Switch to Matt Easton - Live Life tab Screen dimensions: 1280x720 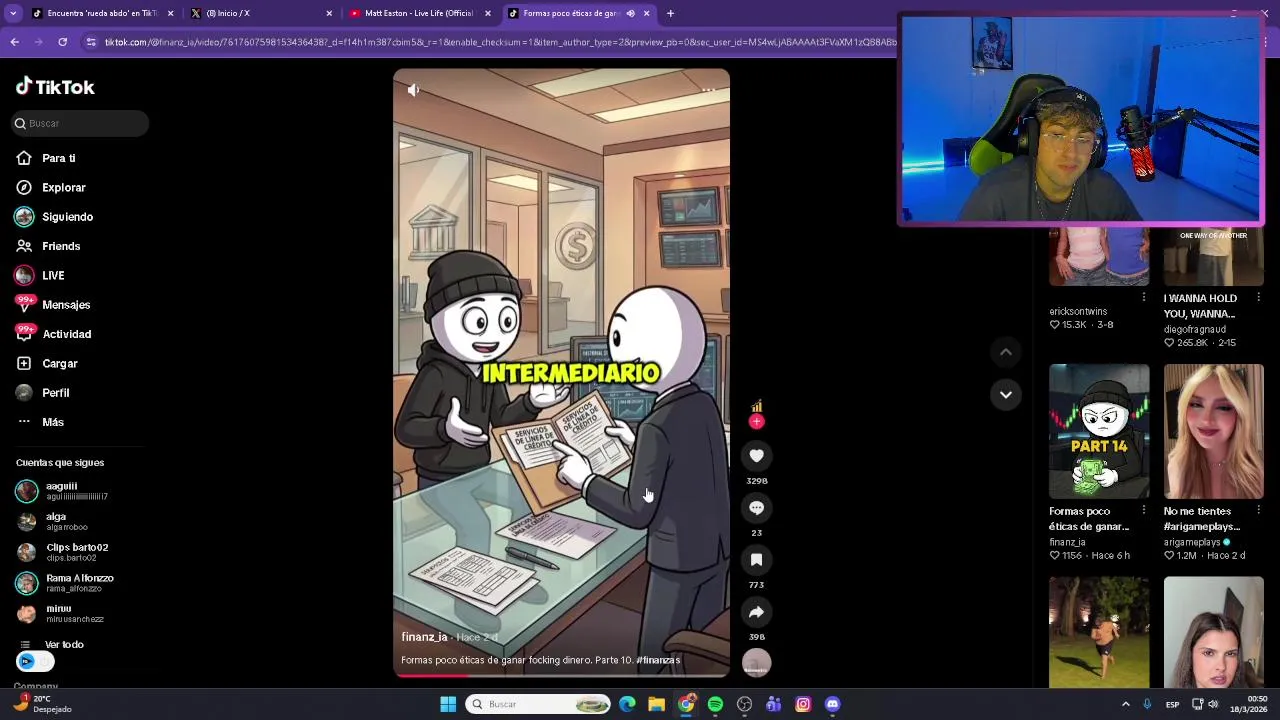[418, 13]
